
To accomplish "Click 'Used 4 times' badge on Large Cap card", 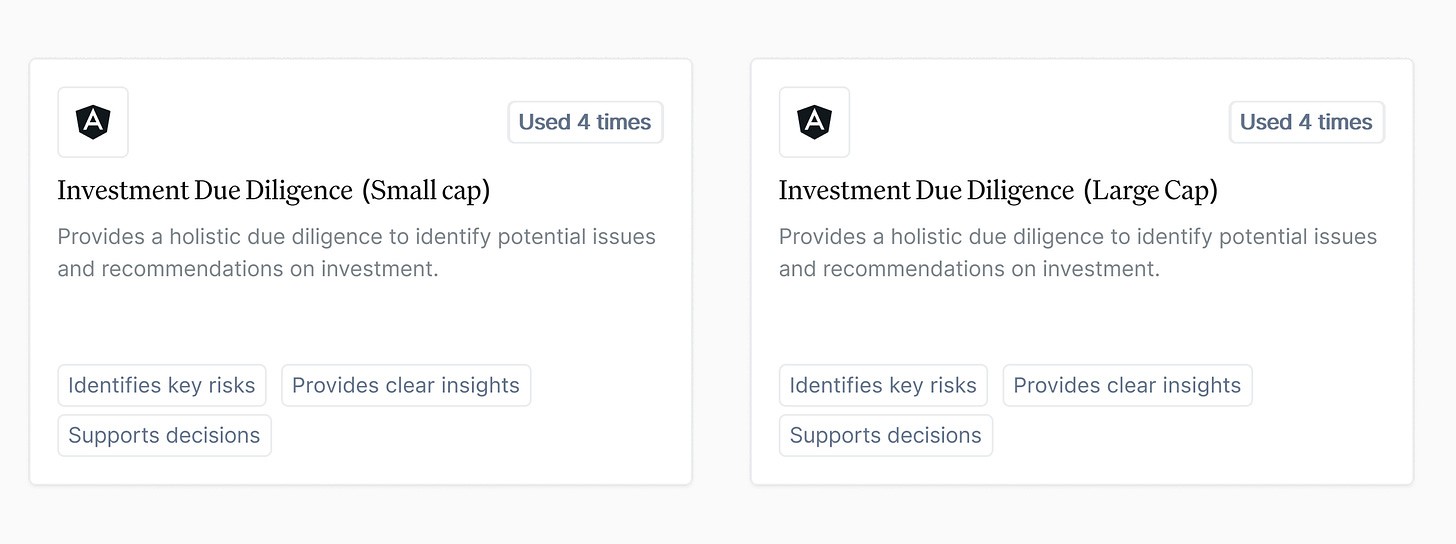I will point(1306,122).
